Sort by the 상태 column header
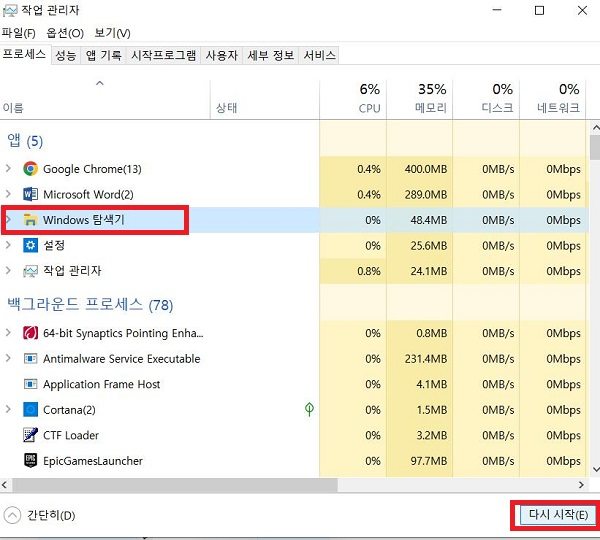600x540 pixels. (x=265, y=100)
